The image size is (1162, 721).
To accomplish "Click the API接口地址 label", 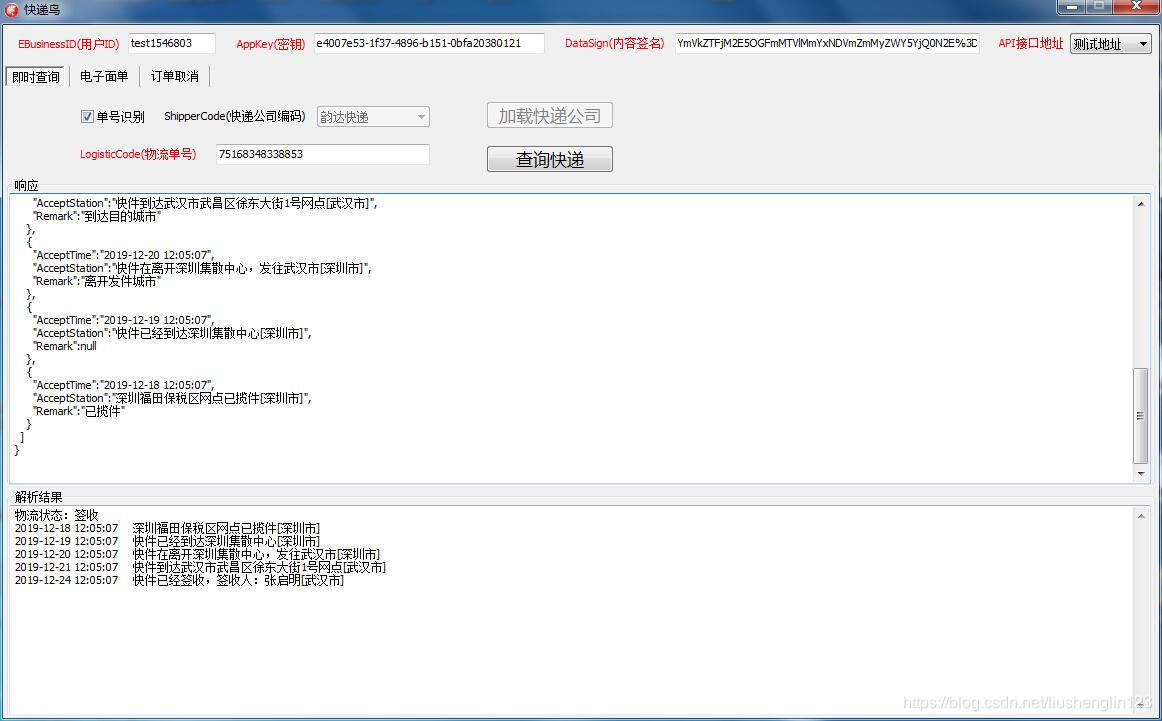I will (x=1030, y=44).
